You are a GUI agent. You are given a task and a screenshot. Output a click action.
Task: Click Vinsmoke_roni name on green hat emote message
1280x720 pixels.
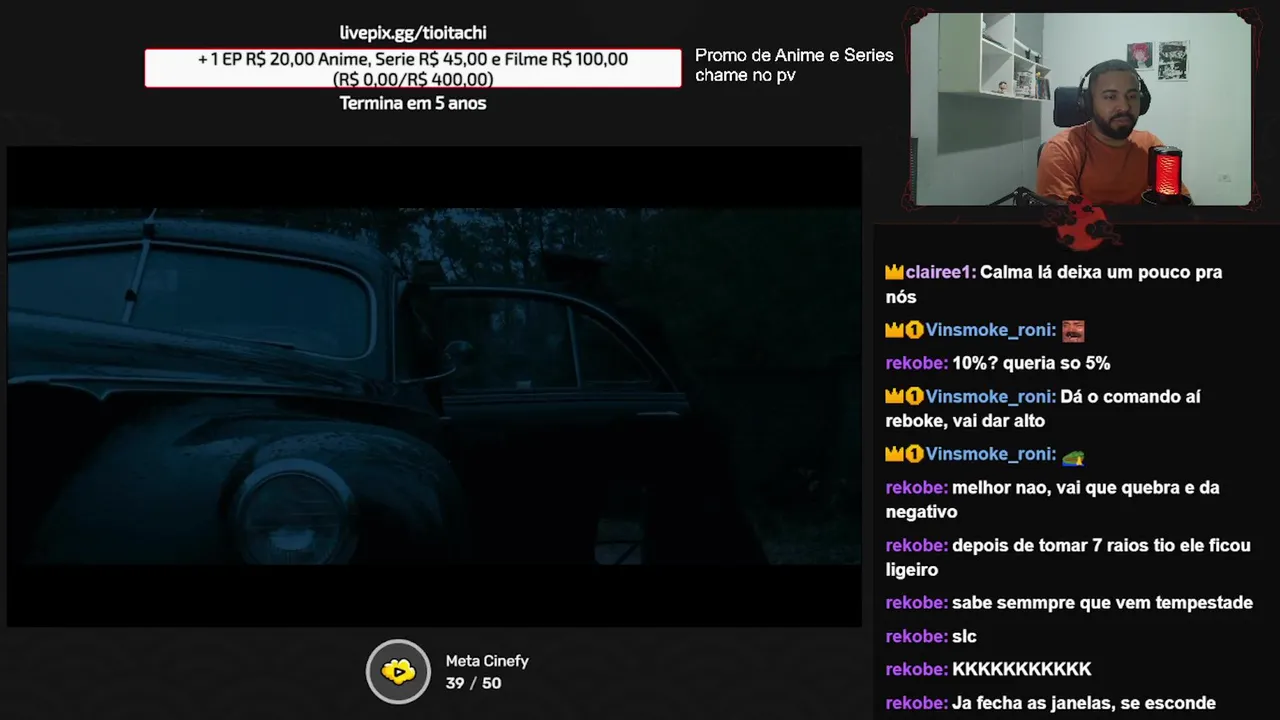coord(990,455)
